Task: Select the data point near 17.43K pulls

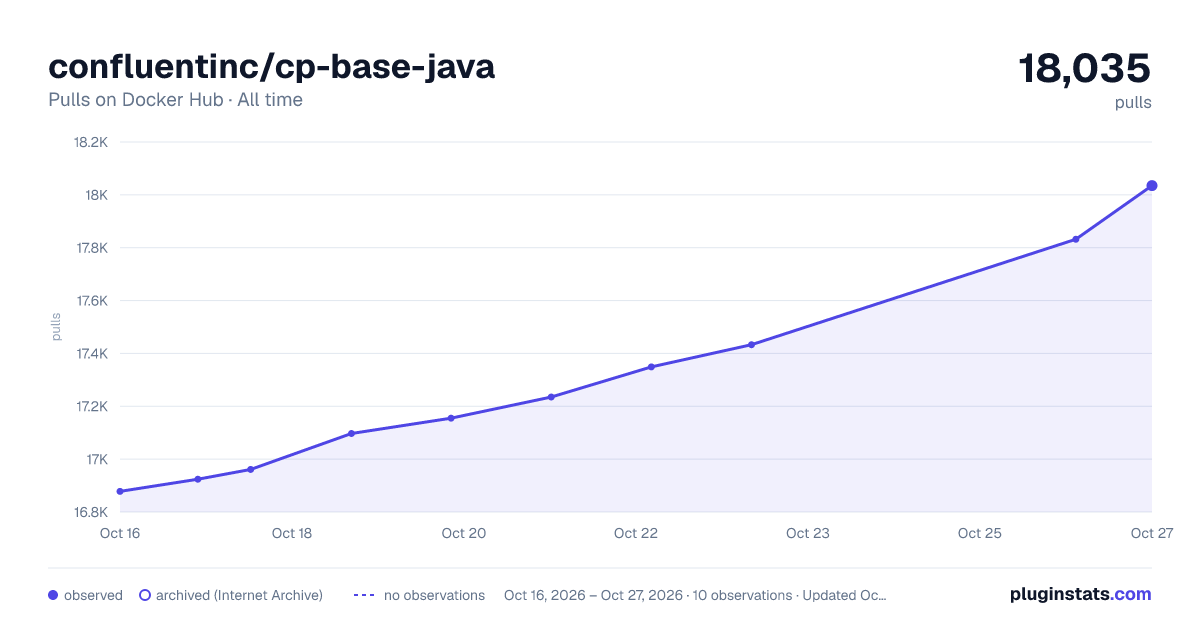Action: (x=751, y=345)
